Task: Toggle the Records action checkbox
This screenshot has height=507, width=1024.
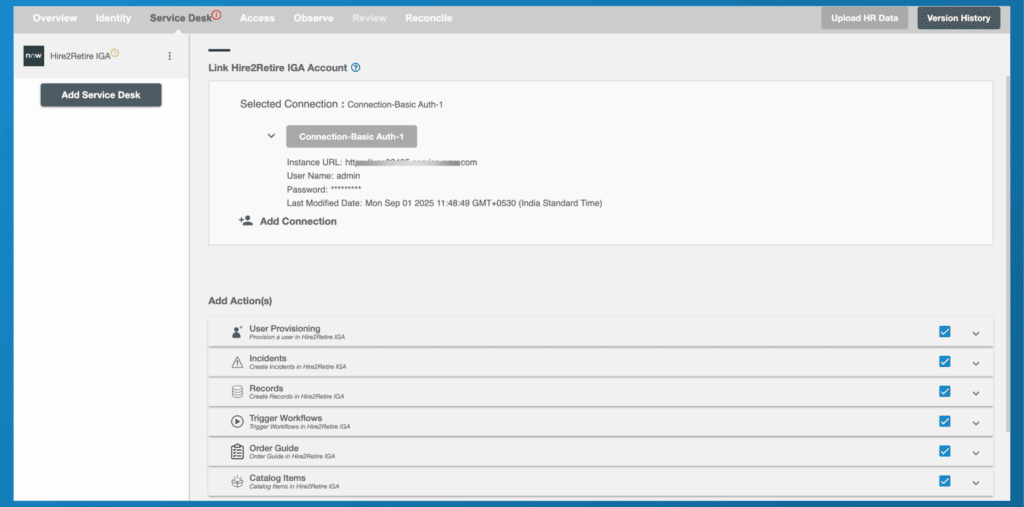Action: pyautogui.click(x=944, y=391)
